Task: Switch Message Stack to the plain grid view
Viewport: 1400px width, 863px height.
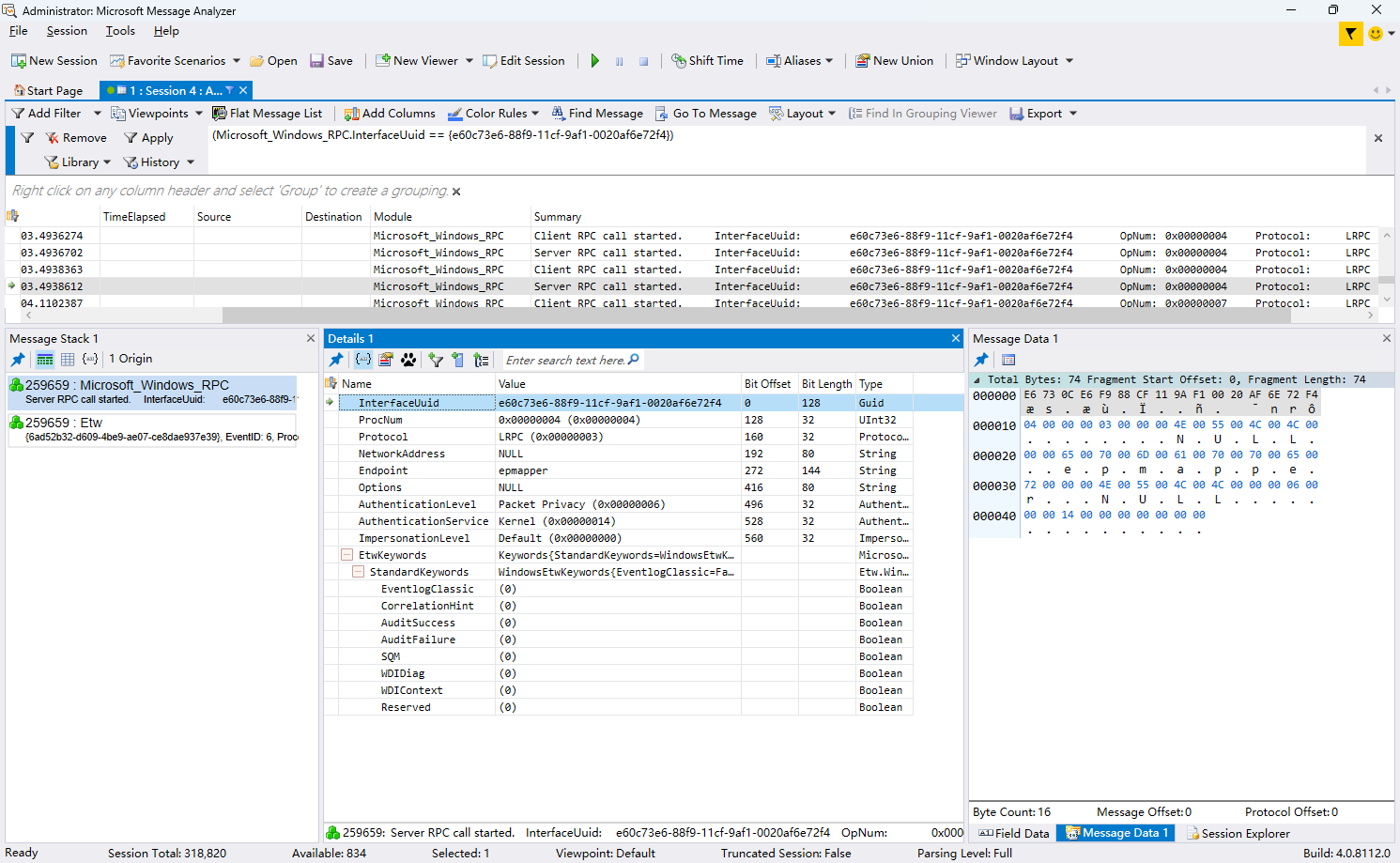Action: 68,360
